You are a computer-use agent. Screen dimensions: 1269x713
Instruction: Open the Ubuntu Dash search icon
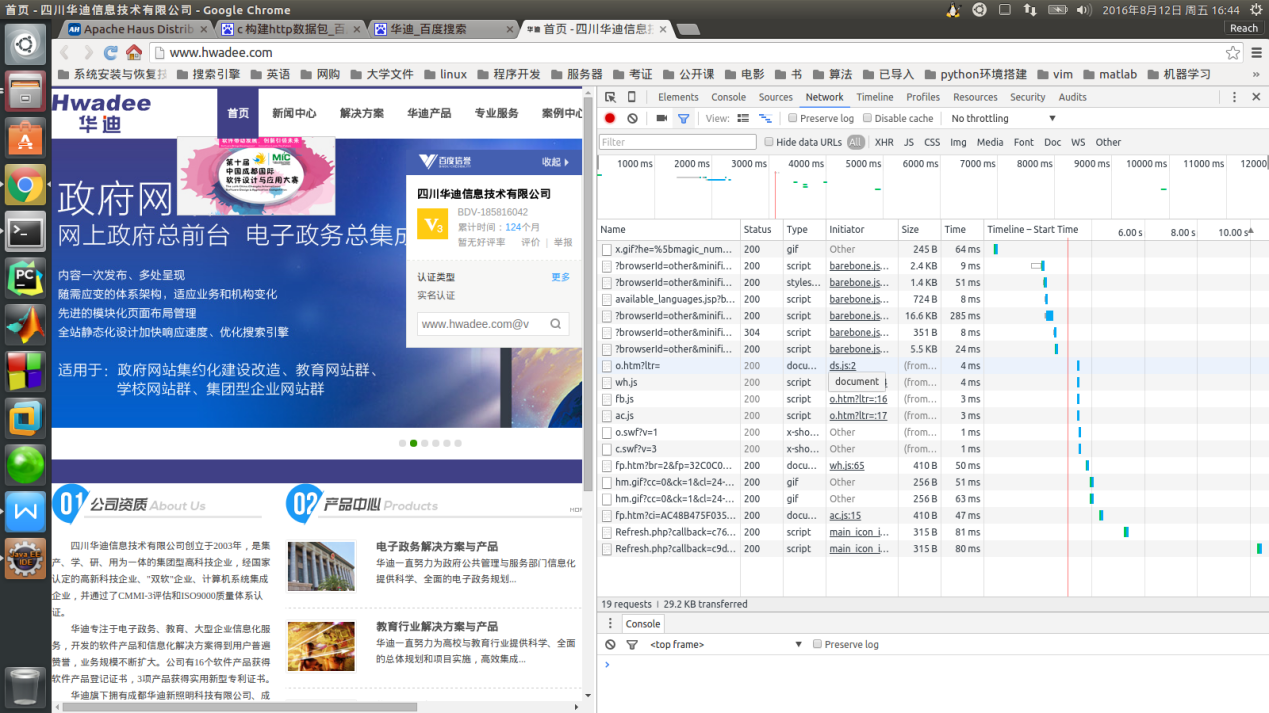click(x=25, y=44)
